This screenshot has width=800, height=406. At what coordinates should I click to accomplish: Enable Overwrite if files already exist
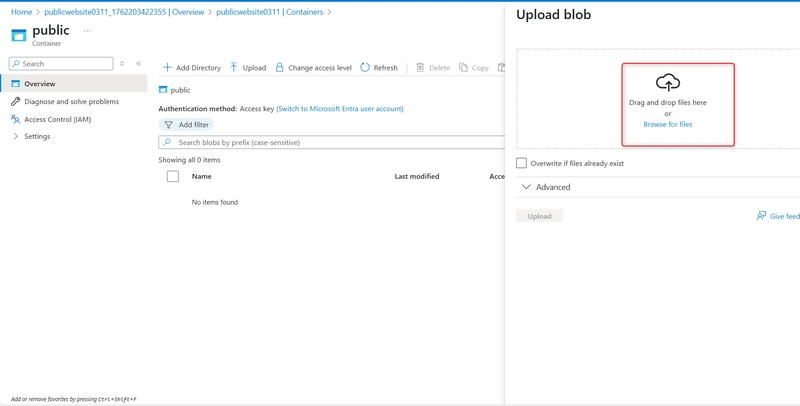pos(521,163)
